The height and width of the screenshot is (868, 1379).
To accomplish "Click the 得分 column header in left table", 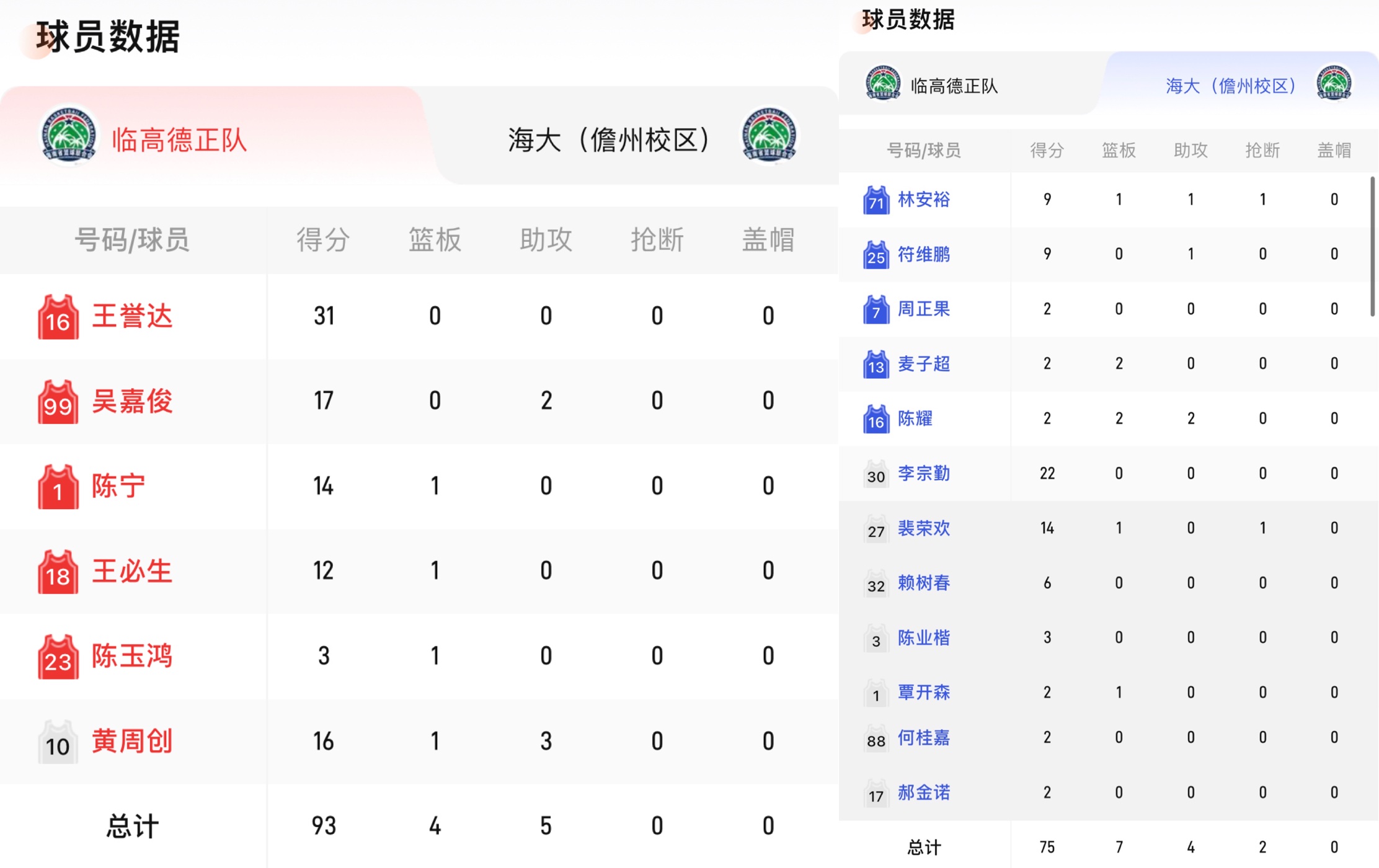I will tap(323, 240).
